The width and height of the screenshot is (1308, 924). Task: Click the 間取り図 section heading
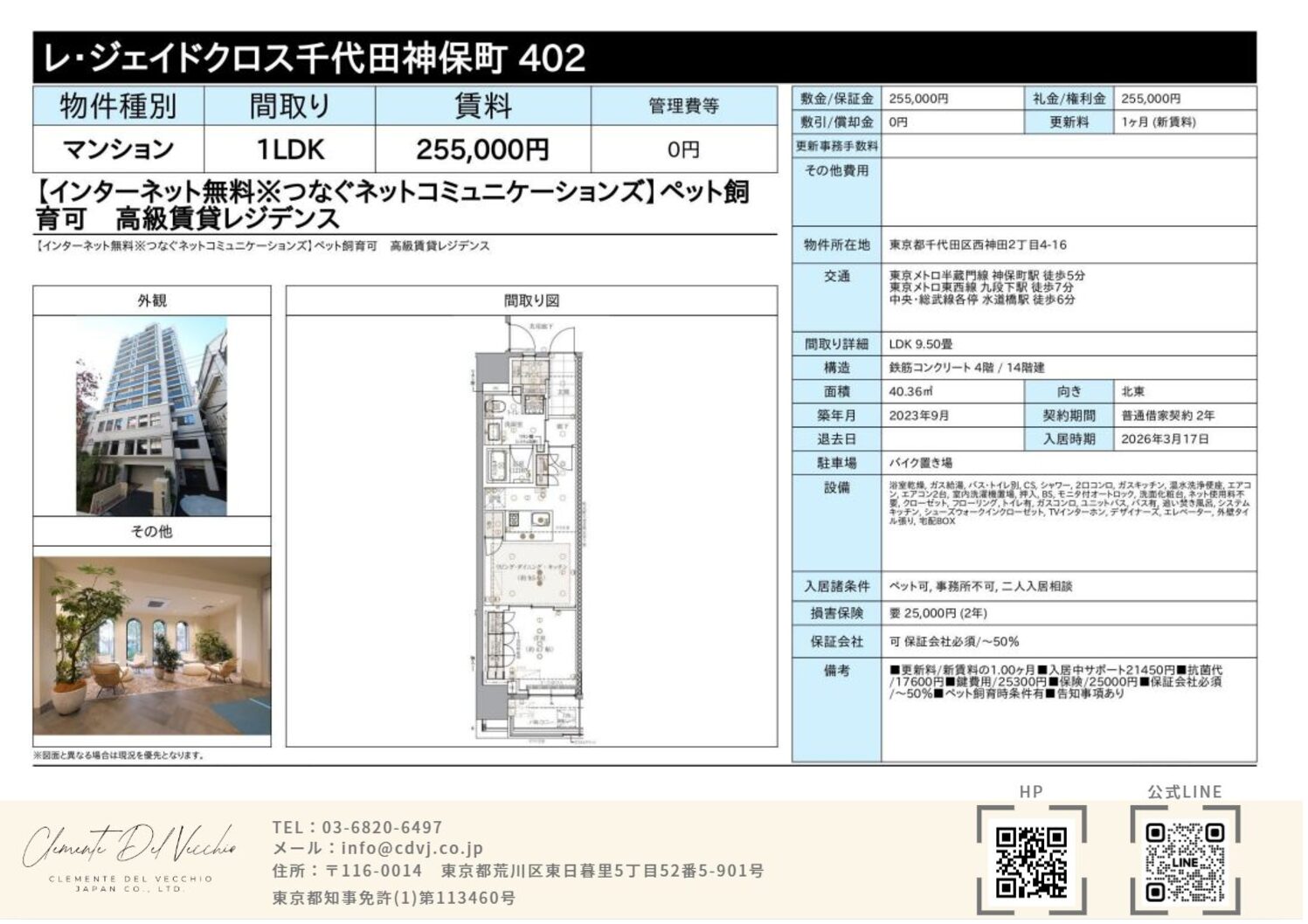pyautogui.click(x=530, y=300)
